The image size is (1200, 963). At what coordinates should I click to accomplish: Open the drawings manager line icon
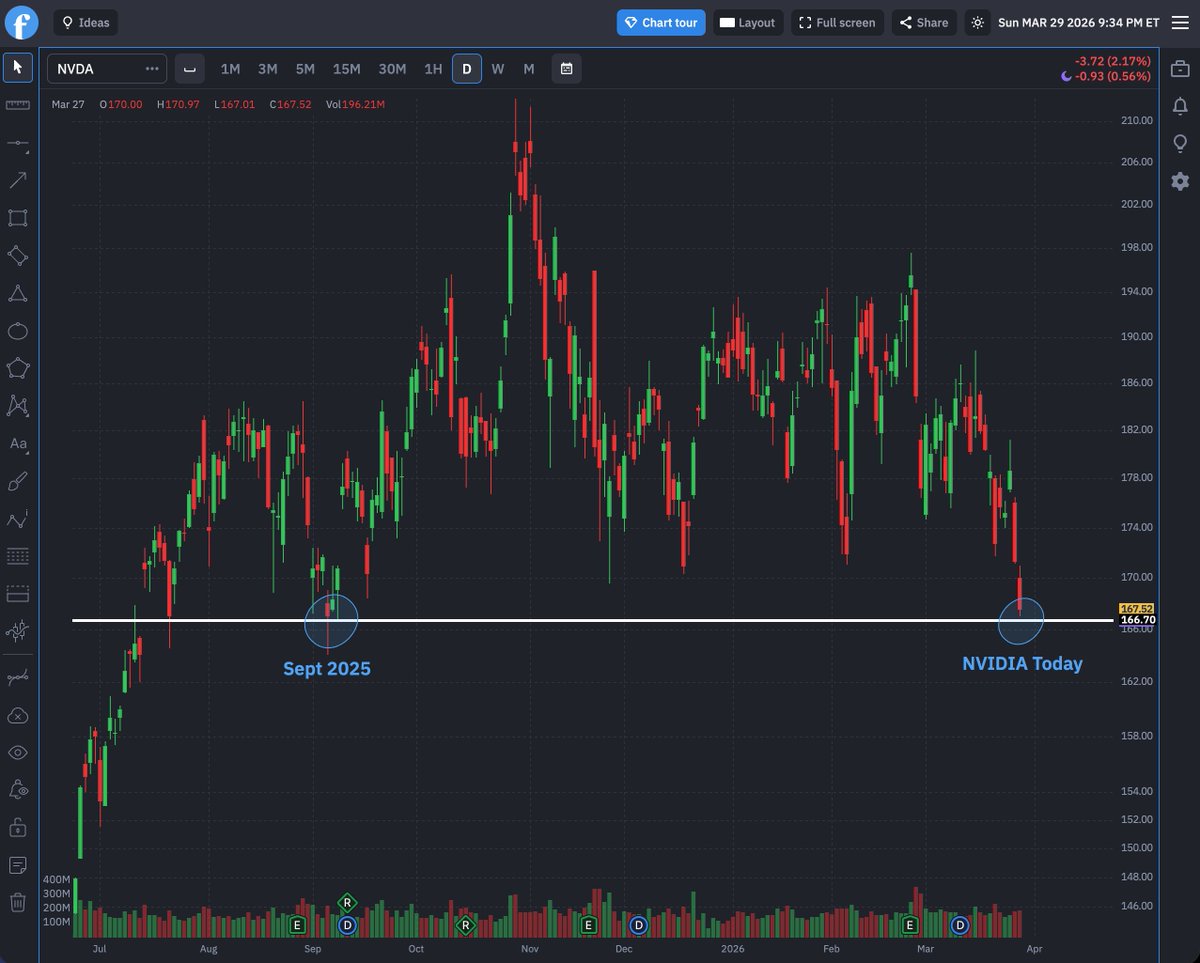pos(17,678)
